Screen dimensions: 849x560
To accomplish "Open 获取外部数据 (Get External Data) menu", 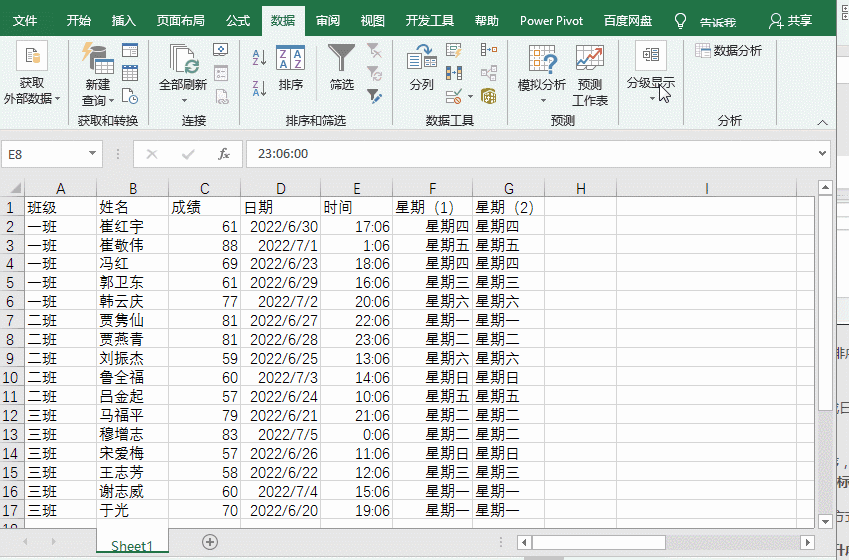I will pyautogui.click(x=32, y=75).
